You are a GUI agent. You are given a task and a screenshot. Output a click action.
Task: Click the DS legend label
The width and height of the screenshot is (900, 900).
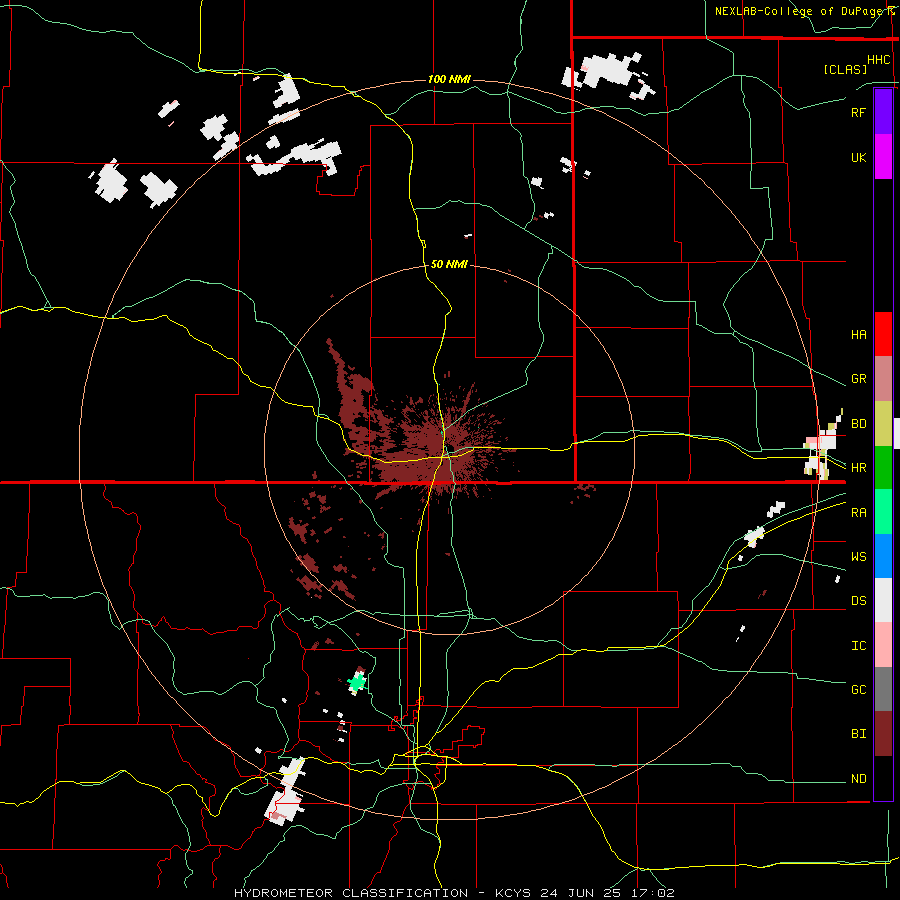point(858,601)
